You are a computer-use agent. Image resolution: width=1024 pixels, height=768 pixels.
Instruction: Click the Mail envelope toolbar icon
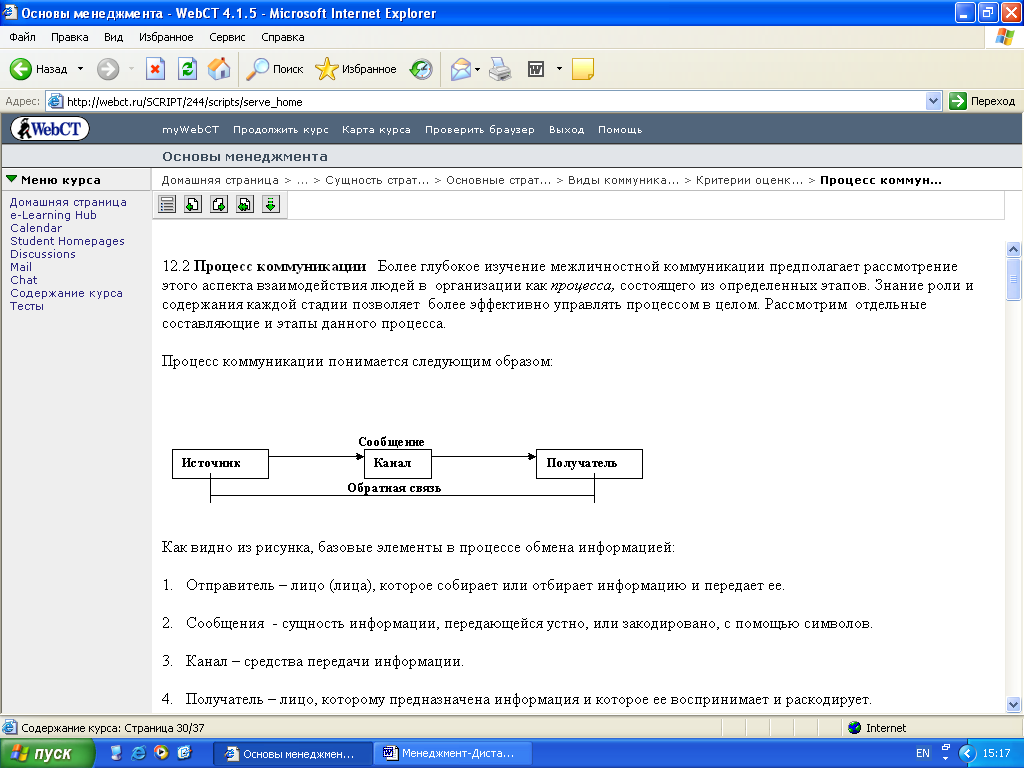tap(460, 69)
